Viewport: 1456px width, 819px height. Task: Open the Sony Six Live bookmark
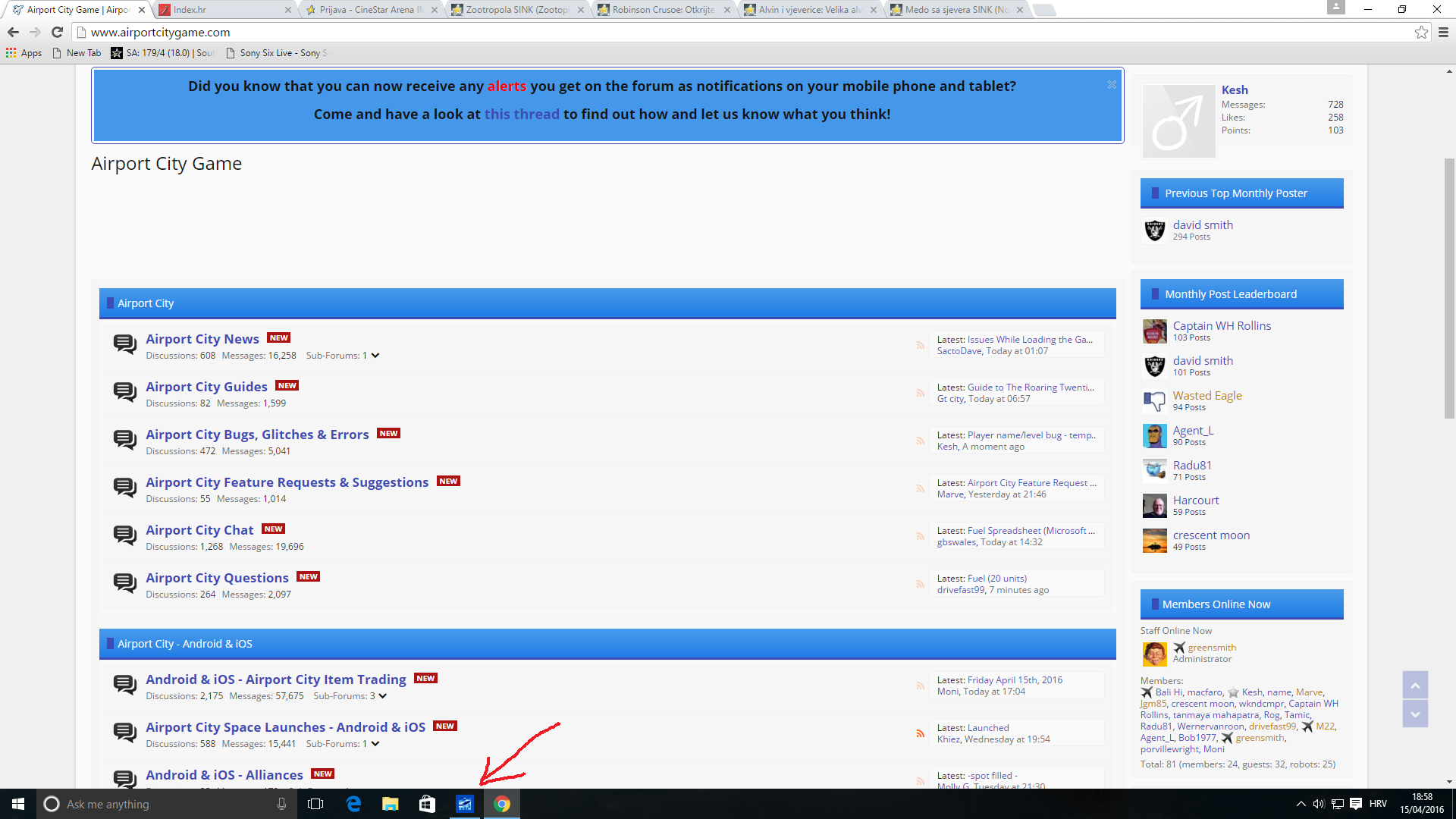(277, 53)
